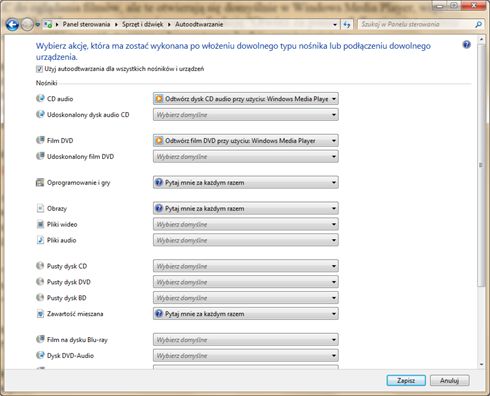490x396 pixels.
Task: Click the Dysk DVD-Audio icon
Action: (40, 355)
